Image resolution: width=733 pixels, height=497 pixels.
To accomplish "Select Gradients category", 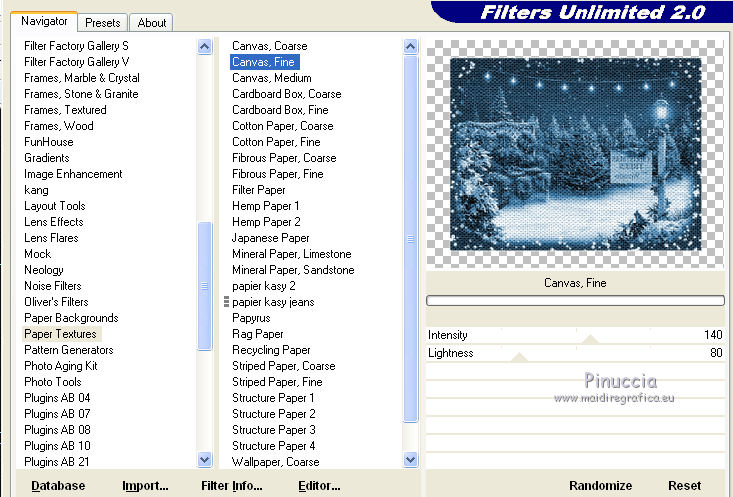I will pos(47,158).
